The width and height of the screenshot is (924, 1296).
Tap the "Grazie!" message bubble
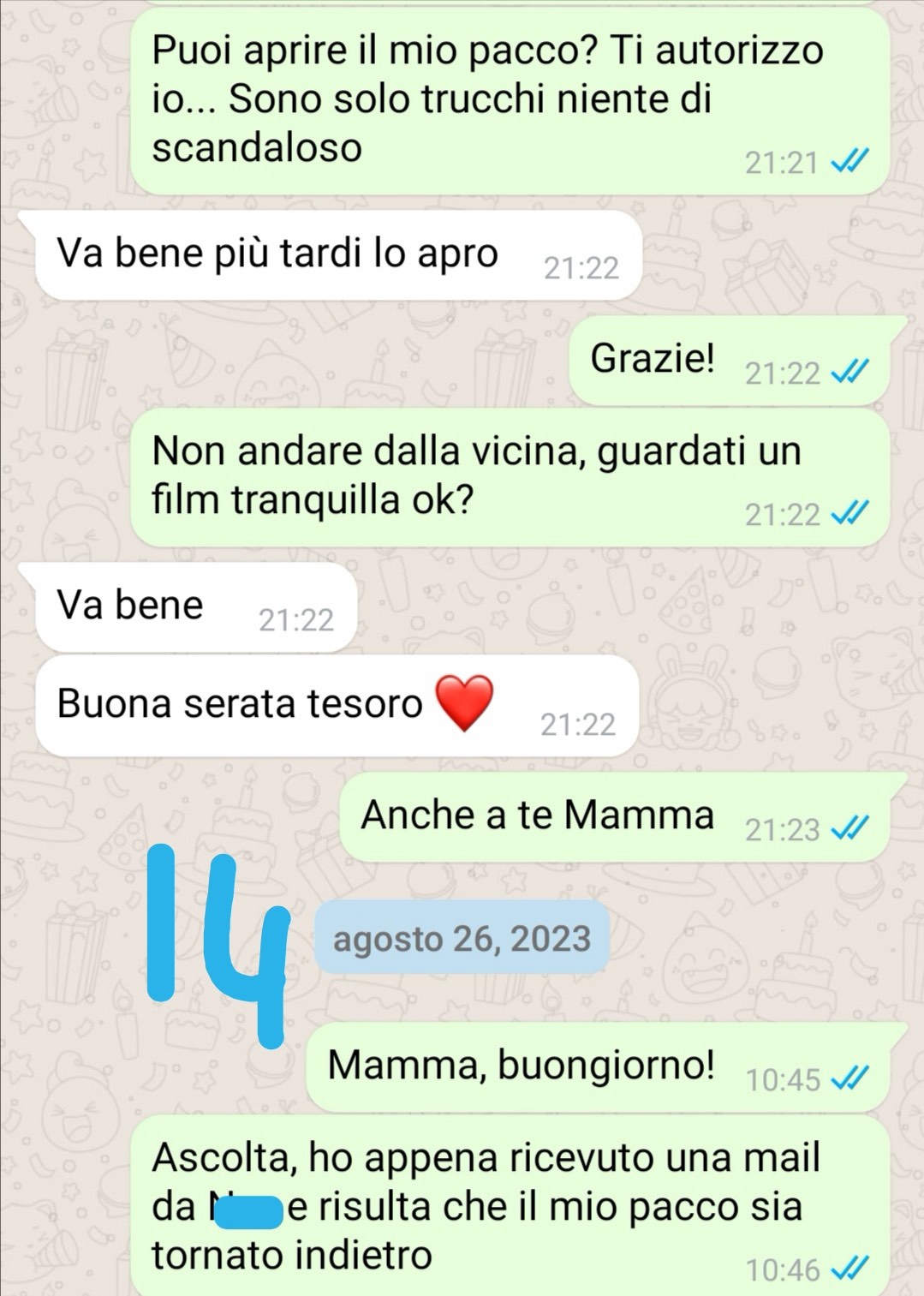(x=730, y=361)
